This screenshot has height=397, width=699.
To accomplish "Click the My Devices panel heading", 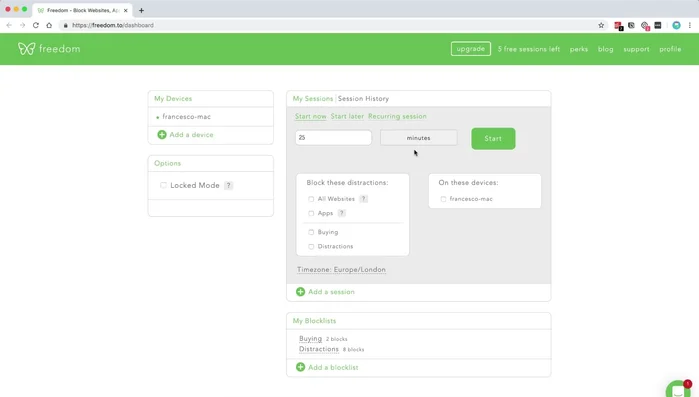I will (x=173, y=98).
